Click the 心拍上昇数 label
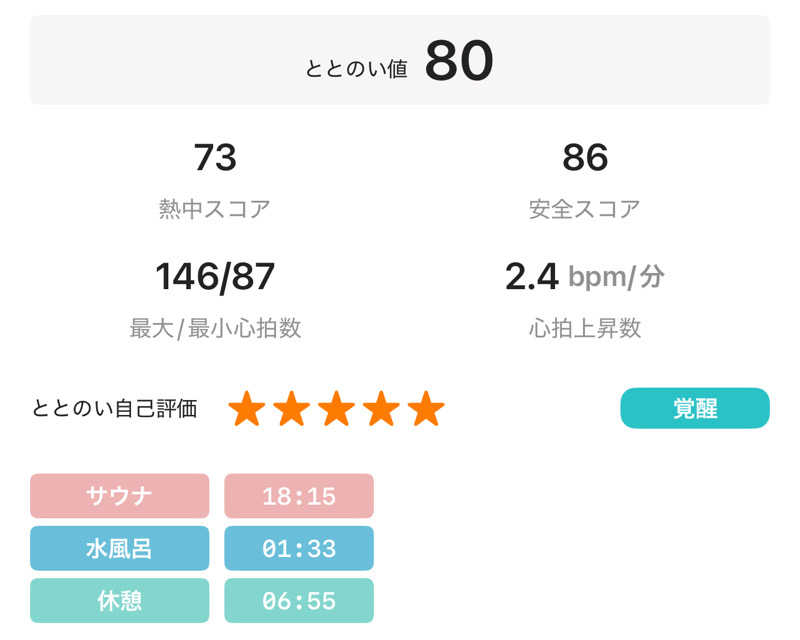Screen dimensions: 800x640 pyautogui.click(x=585, y=328)
